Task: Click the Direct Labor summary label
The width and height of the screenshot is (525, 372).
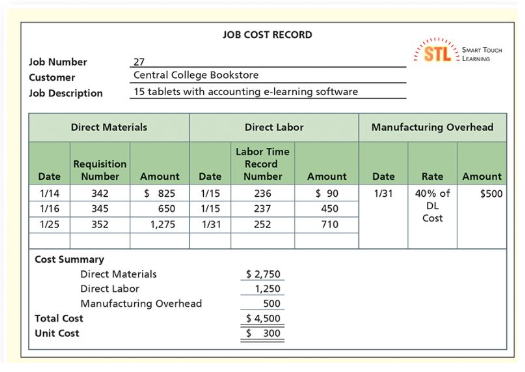Action: tap(110, 289)
